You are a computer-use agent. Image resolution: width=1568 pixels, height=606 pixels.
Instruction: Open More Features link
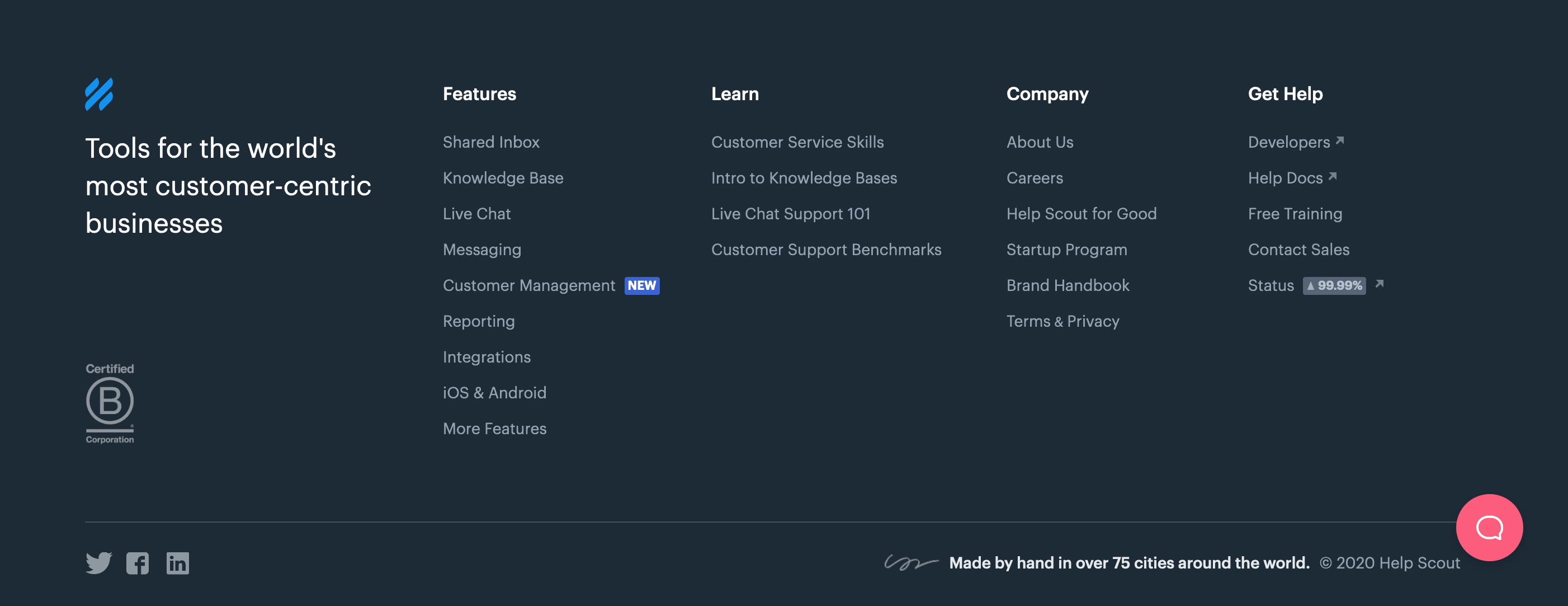[x=495, y=429]
